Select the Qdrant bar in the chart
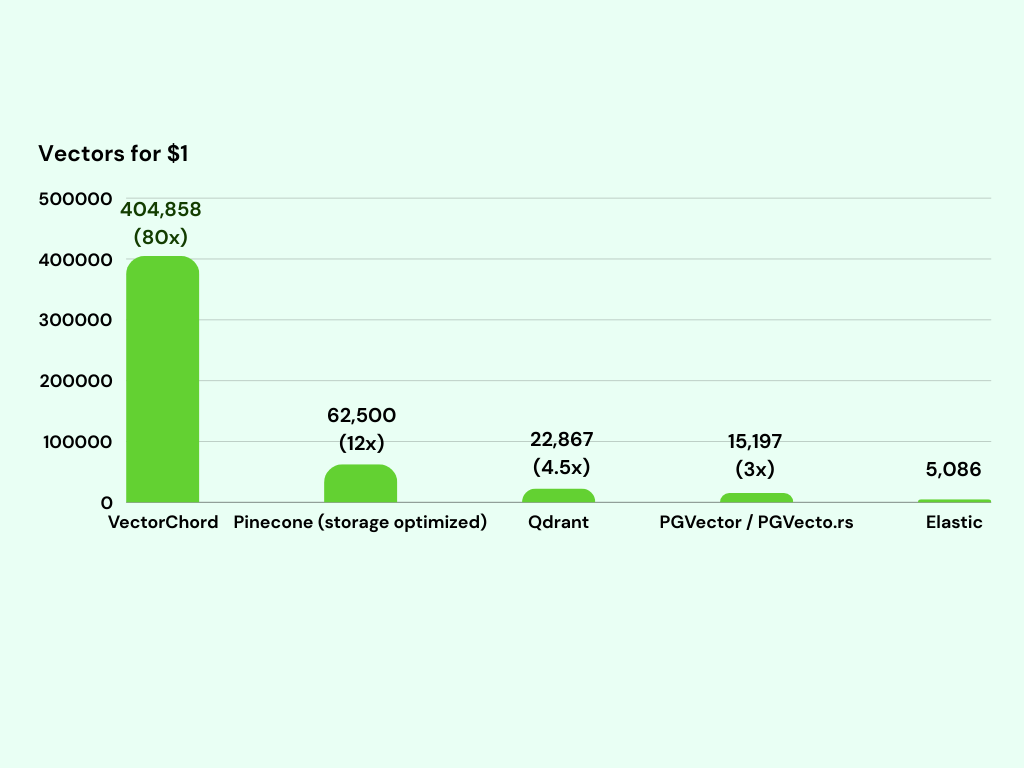This screenshot has height=768, width=1024. 558,496
